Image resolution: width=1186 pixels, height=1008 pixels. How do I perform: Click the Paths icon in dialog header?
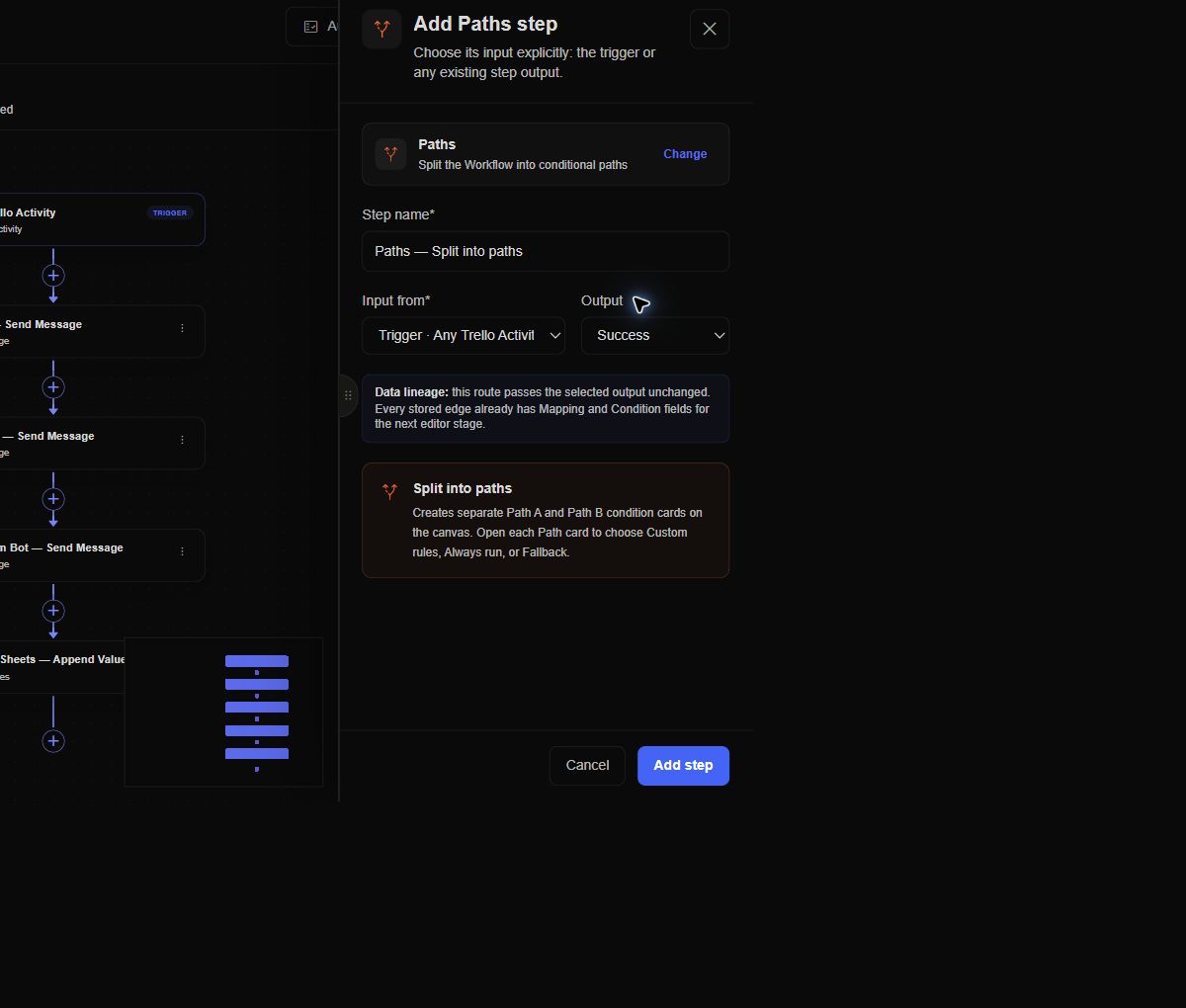pos(381,29)
